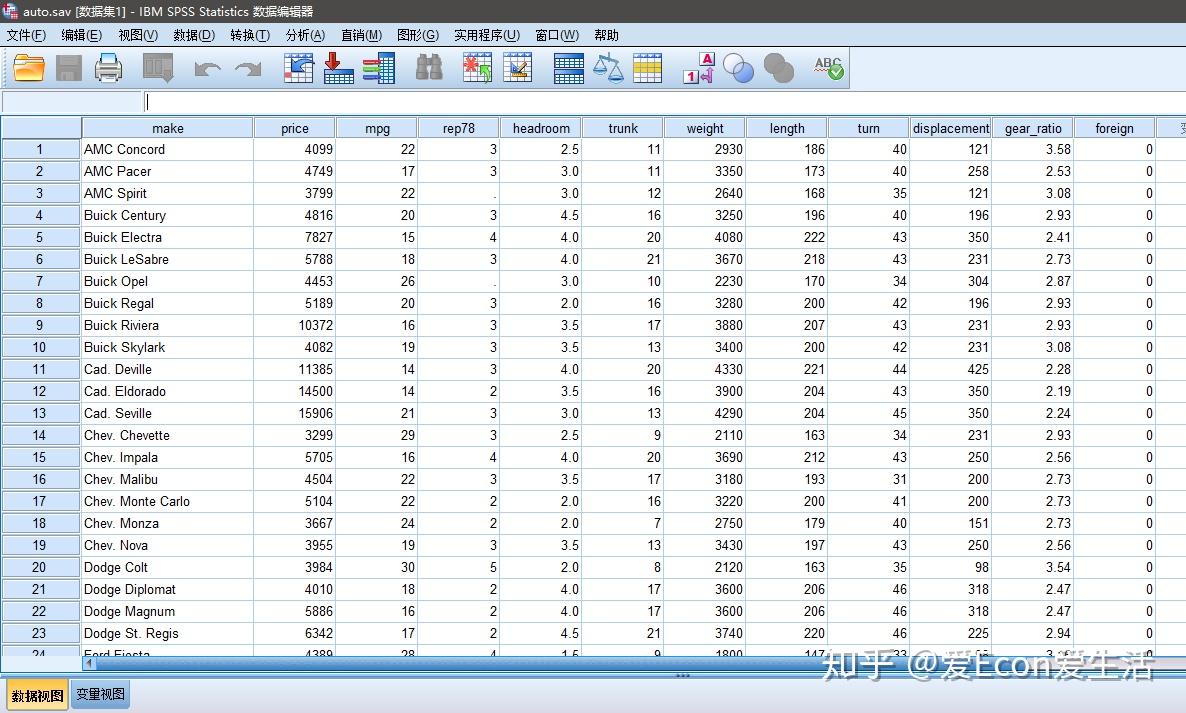
Task: Toggle value labels display
Action: [697, 68]
